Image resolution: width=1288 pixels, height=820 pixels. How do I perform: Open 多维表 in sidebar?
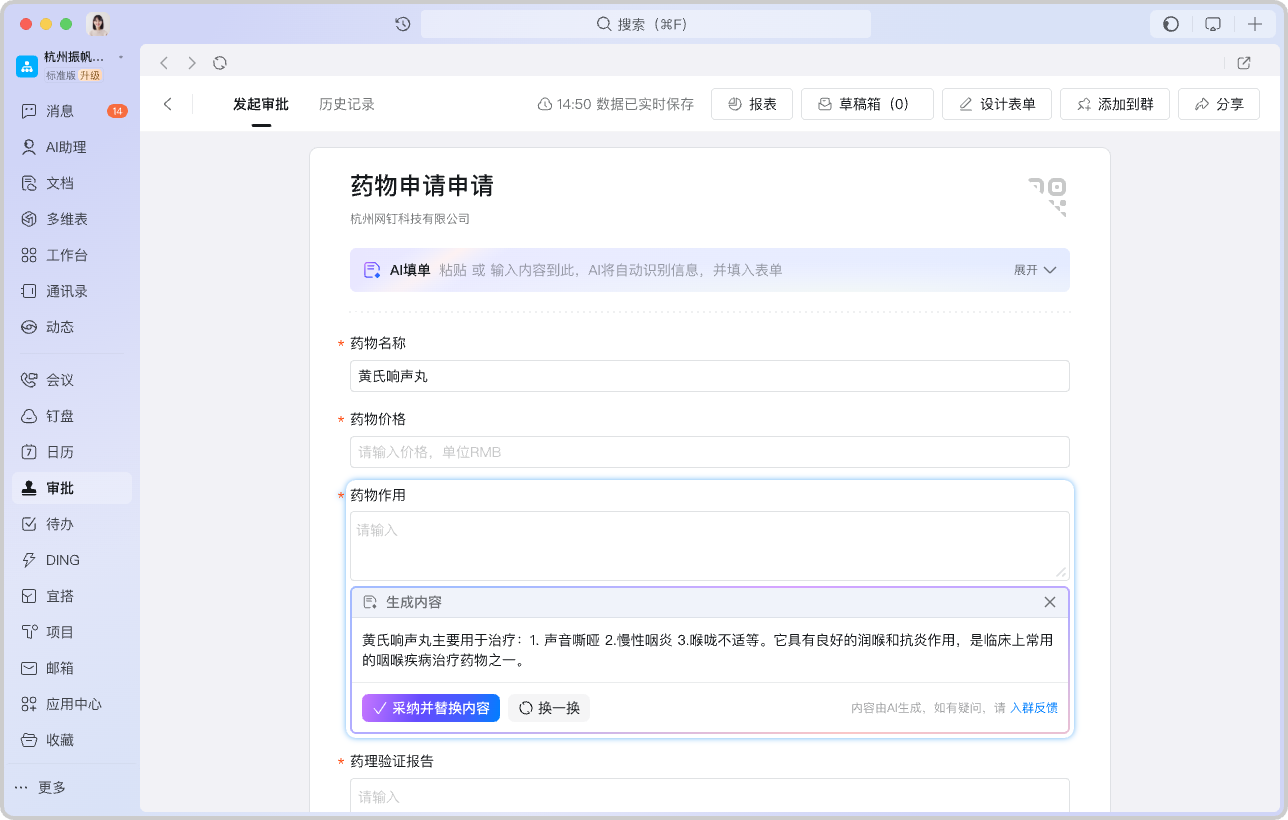[x=72, y=219]
